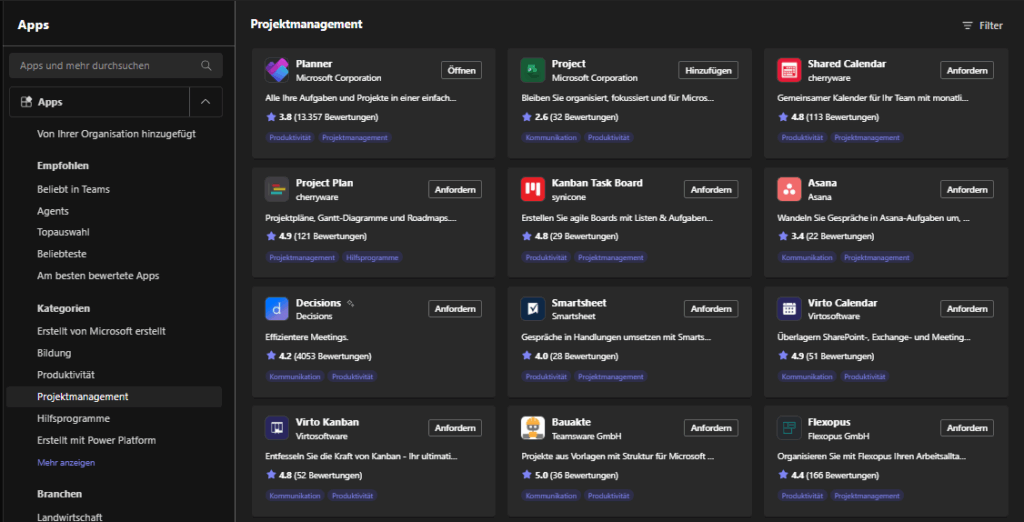Click Hilfsprogramme tag on Project Plan card
Viewport: 1024px width, 522px height.
pyautogui.click(x=372, y=257)
